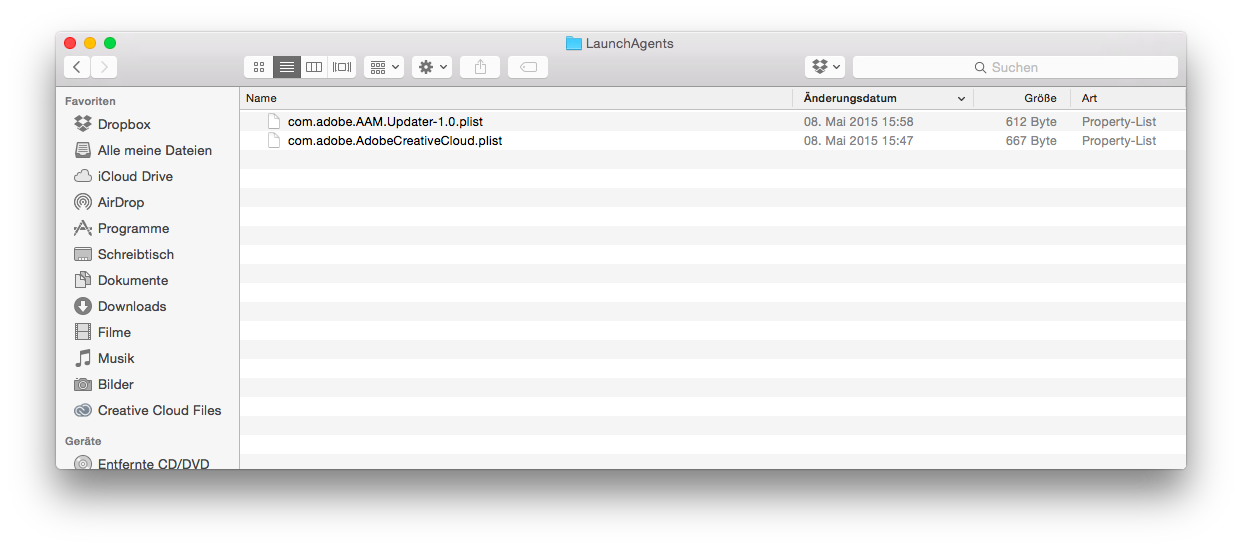Minimize the LaunchAgents window
The height and width of the screenshot is (549, 1242).
coord(90,43)
